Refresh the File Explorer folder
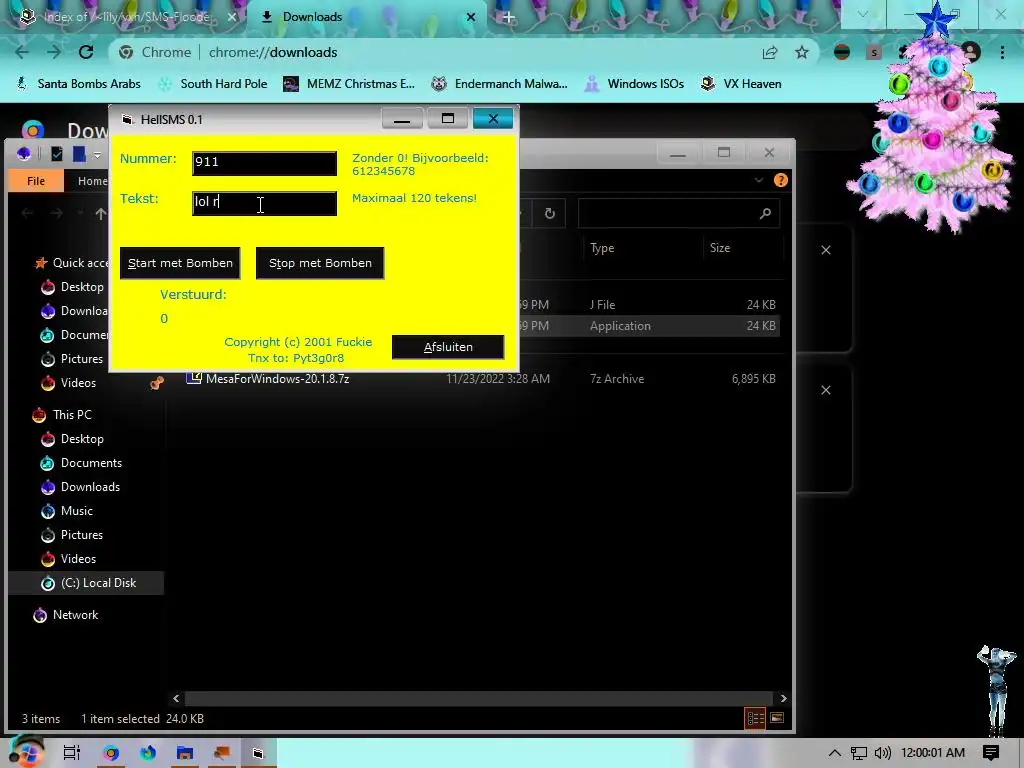The height and width of the screenshot is (768, 1024). tap(550, 214)
